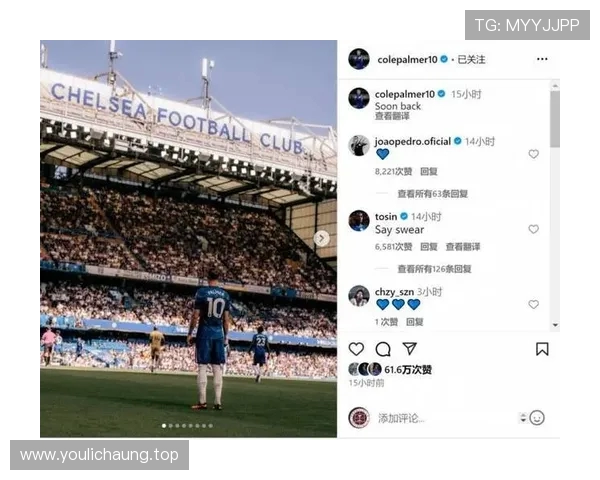This screenshot has width=600, height=480.
Task: Toggle the 已关注 following status
Action: pos(471,59)
